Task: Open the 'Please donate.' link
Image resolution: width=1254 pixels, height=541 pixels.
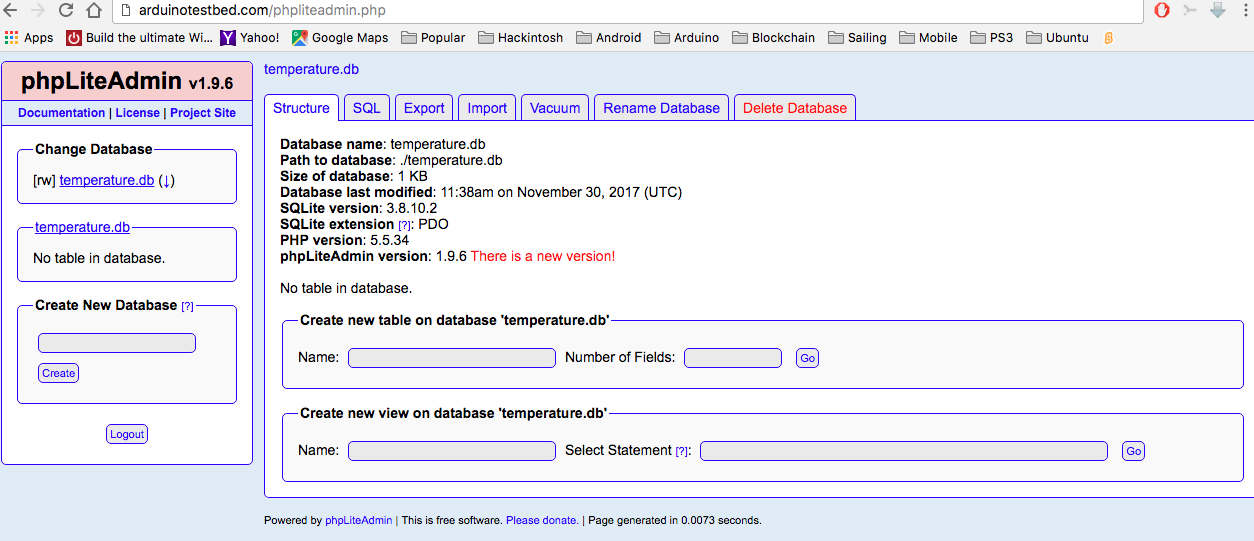Action: click(542, 520)
